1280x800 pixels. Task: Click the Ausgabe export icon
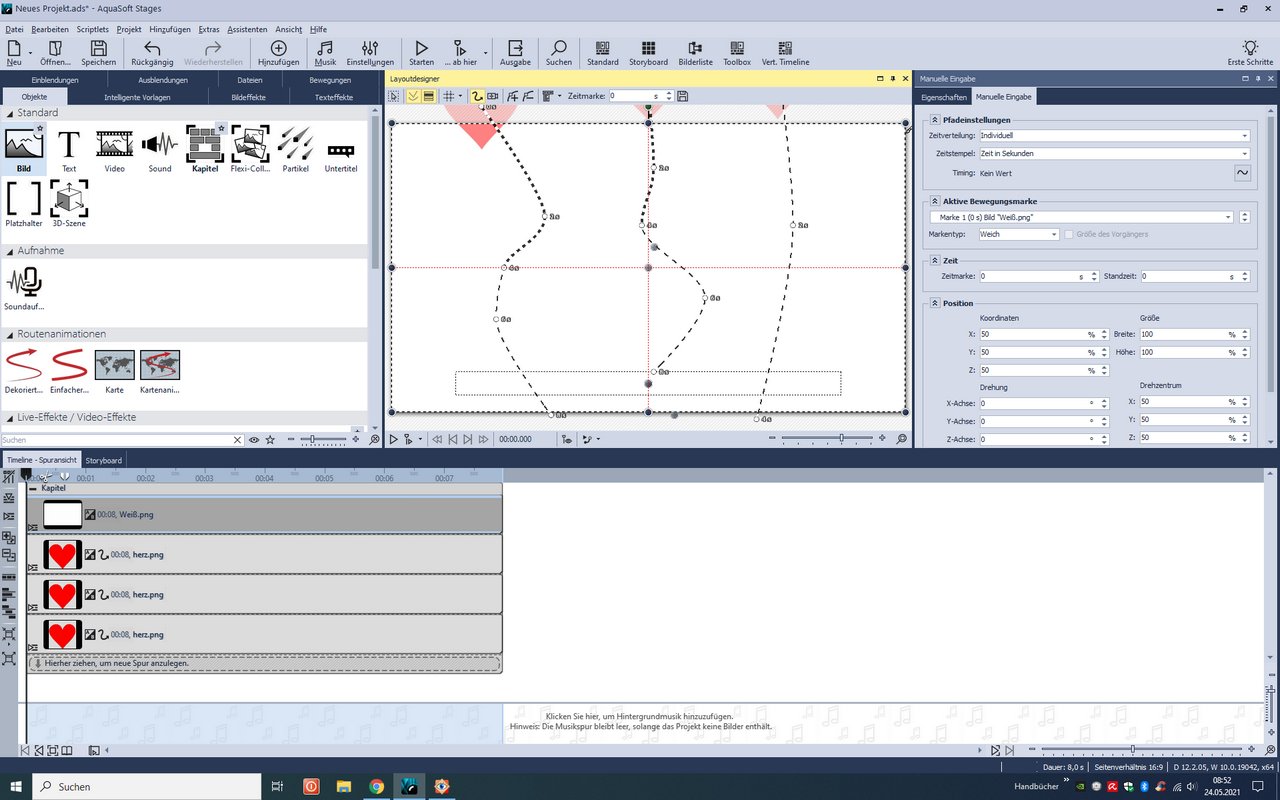515,49
